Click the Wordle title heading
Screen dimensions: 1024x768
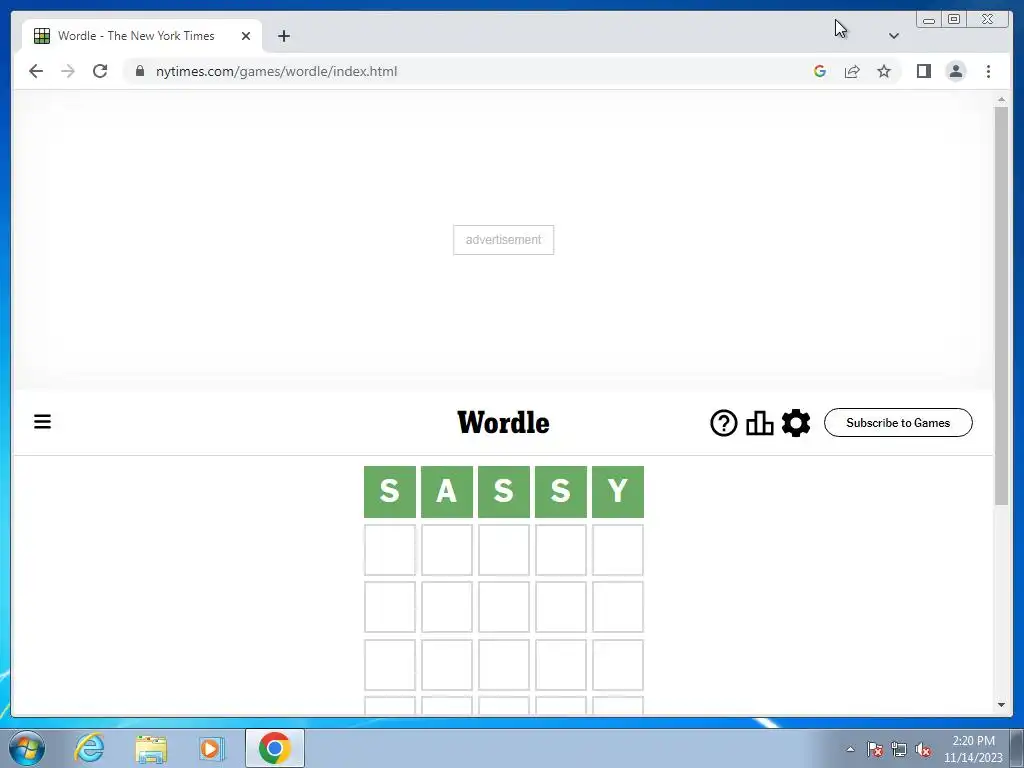[x=504, y=423]
